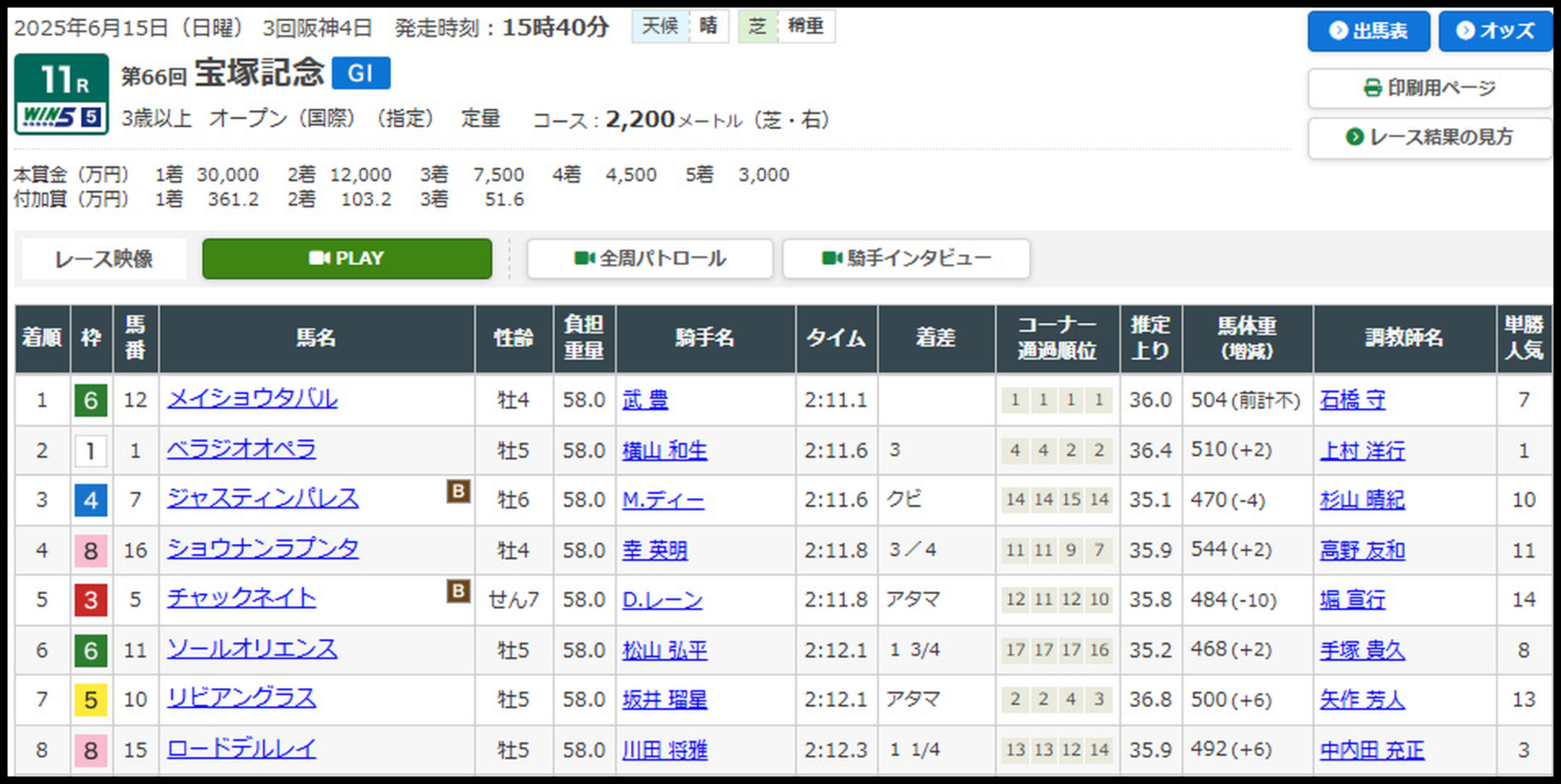Screen dimensions: 1561x784
Task: Open trainer 高野 友和 profile
Action: pyautogui.click(x=1362, y=551)
